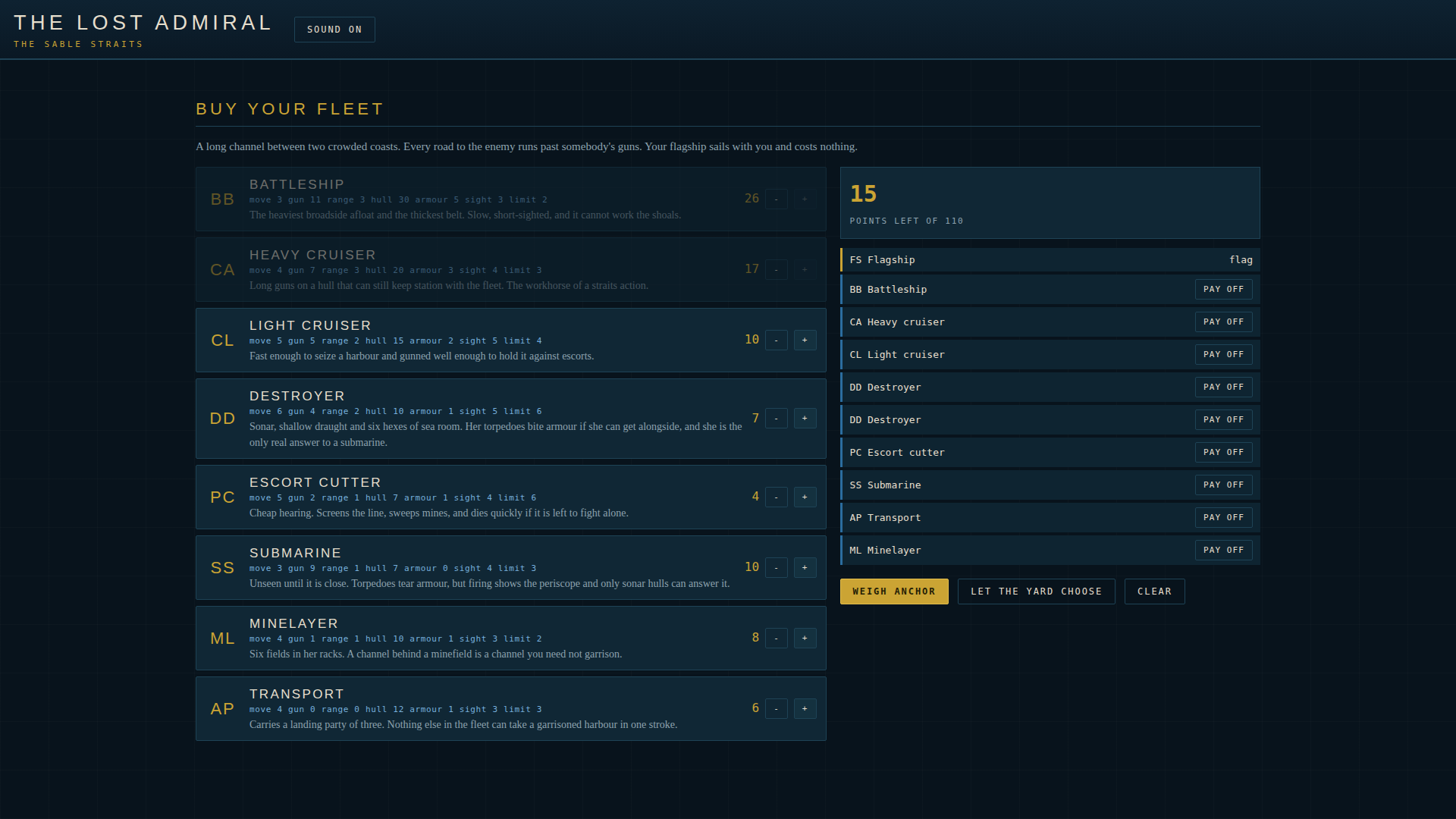
Task: Pay off the Submarine in roster
Action: pos(1223,485)
